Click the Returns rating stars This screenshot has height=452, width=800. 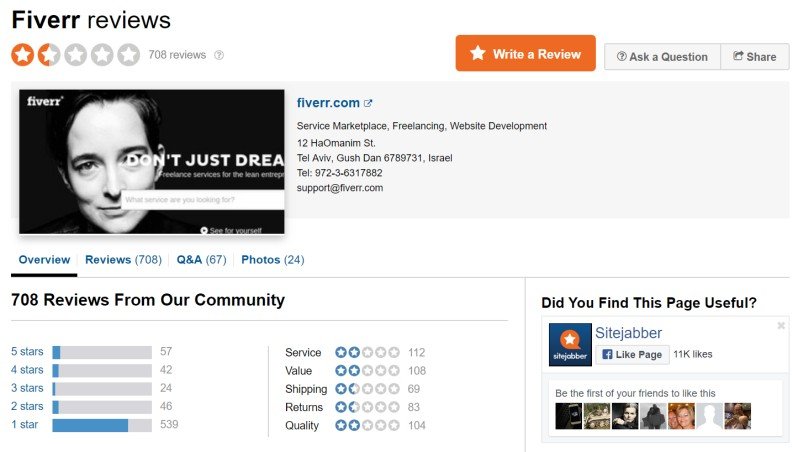pos(367,407)
